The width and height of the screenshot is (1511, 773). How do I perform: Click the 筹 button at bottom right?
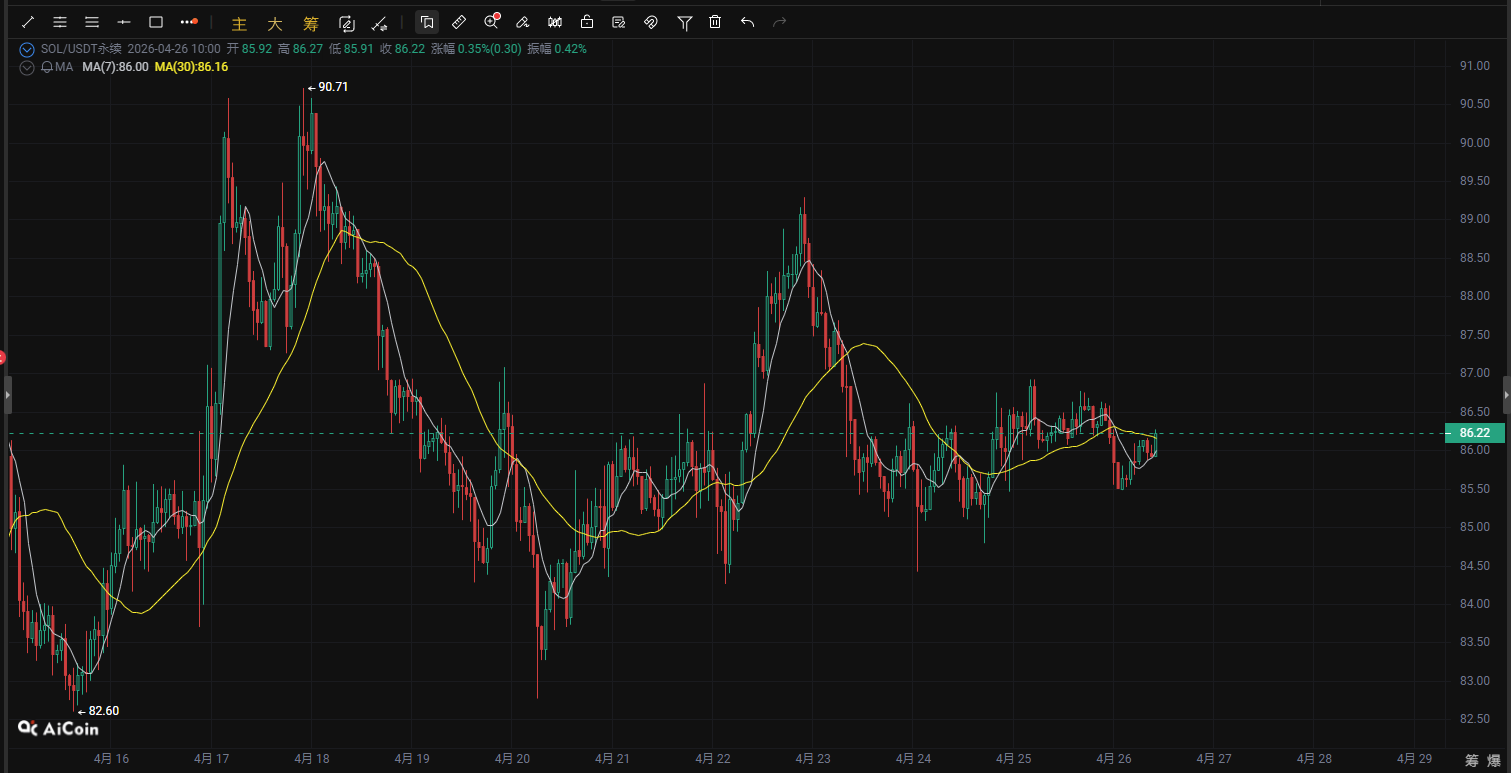(1472, 760)
